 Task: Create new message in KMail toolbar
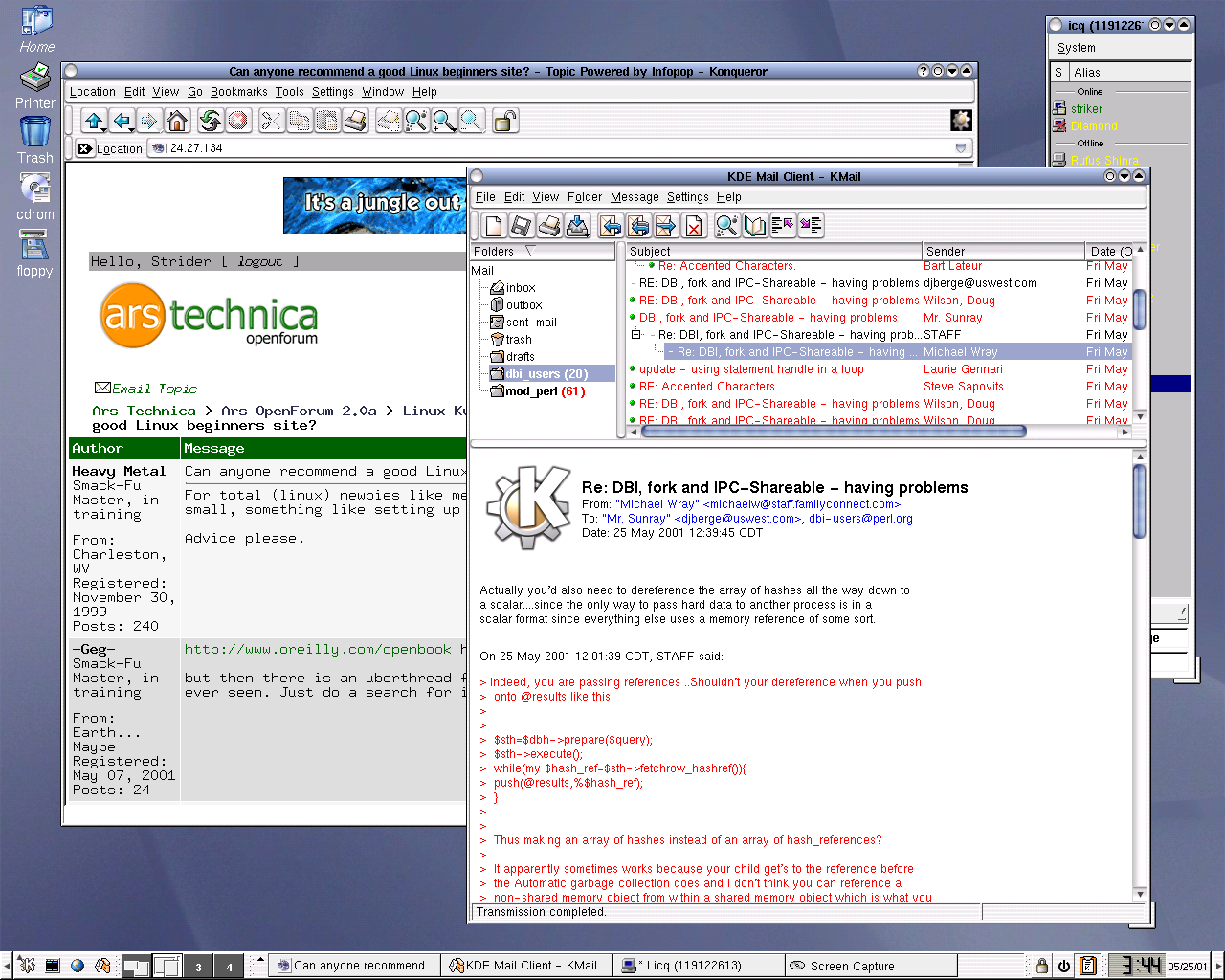pos(494,226)
